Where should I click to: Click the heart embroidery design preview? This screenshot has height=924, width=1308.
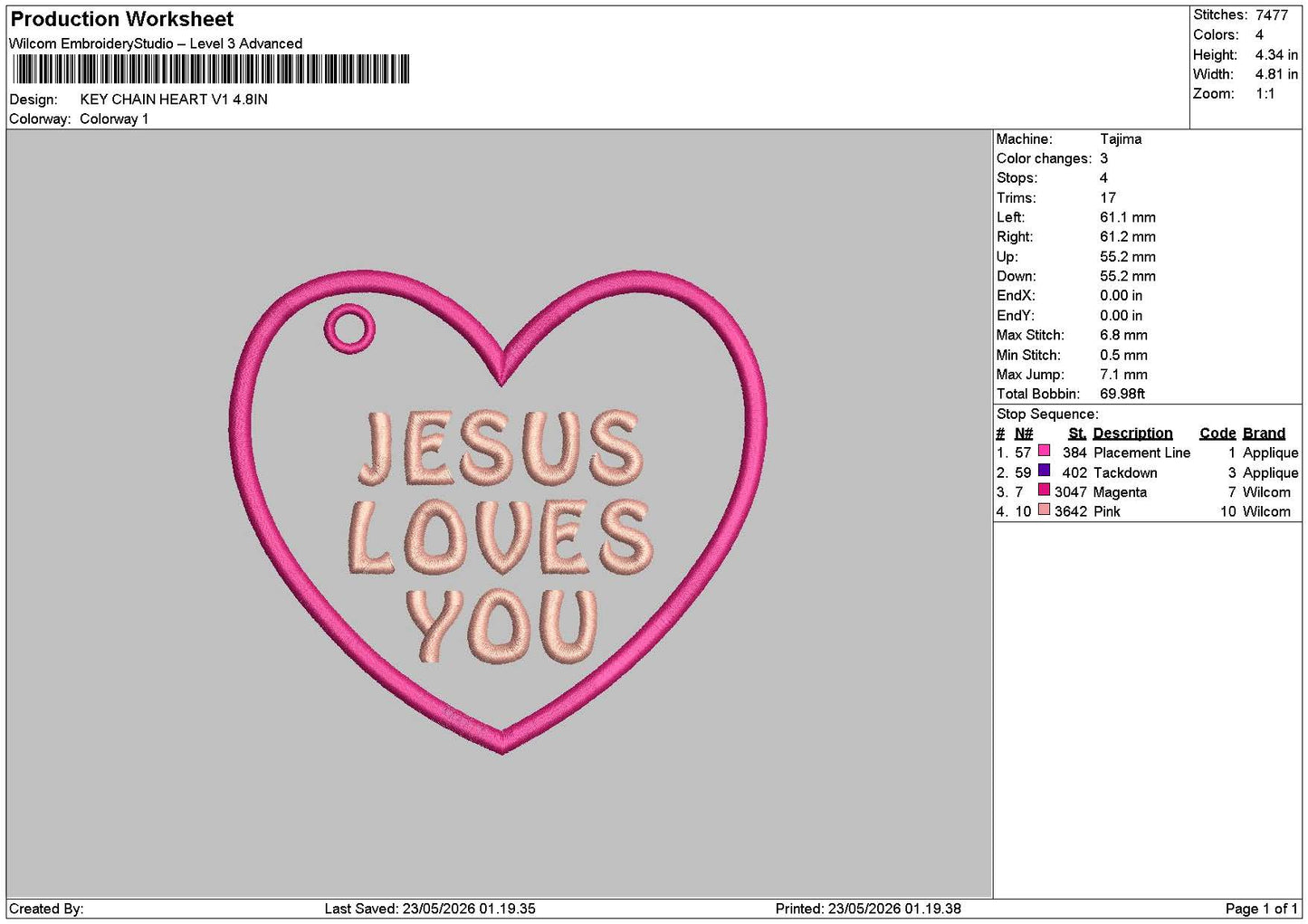(499, 511)
